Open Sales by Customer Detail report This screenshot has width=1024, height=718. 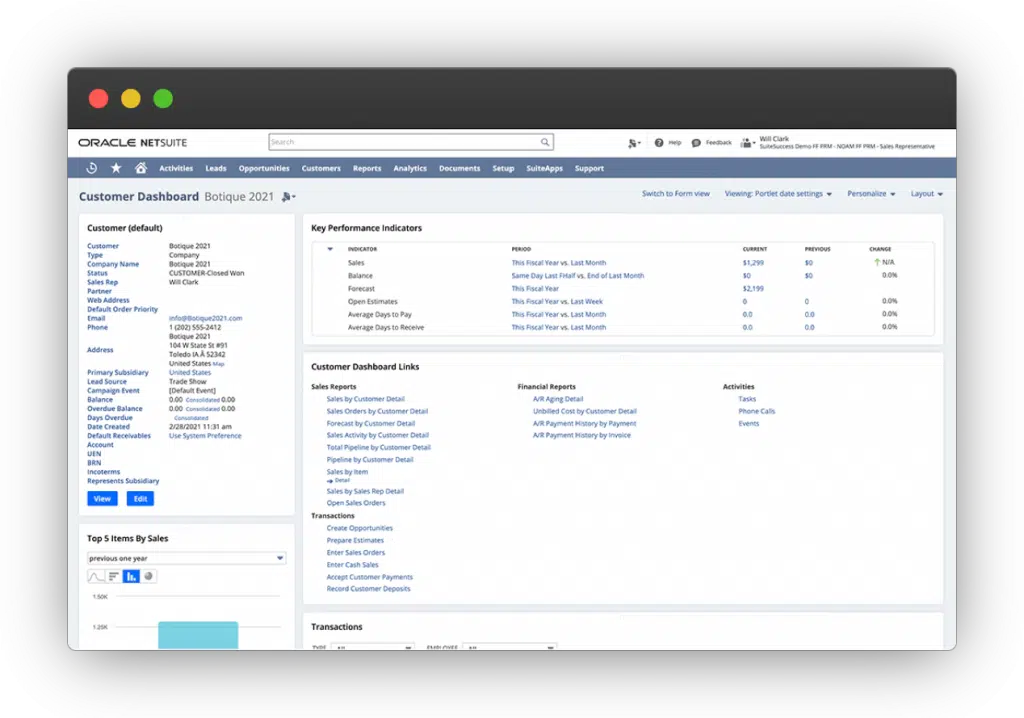[x=366, y=399]
